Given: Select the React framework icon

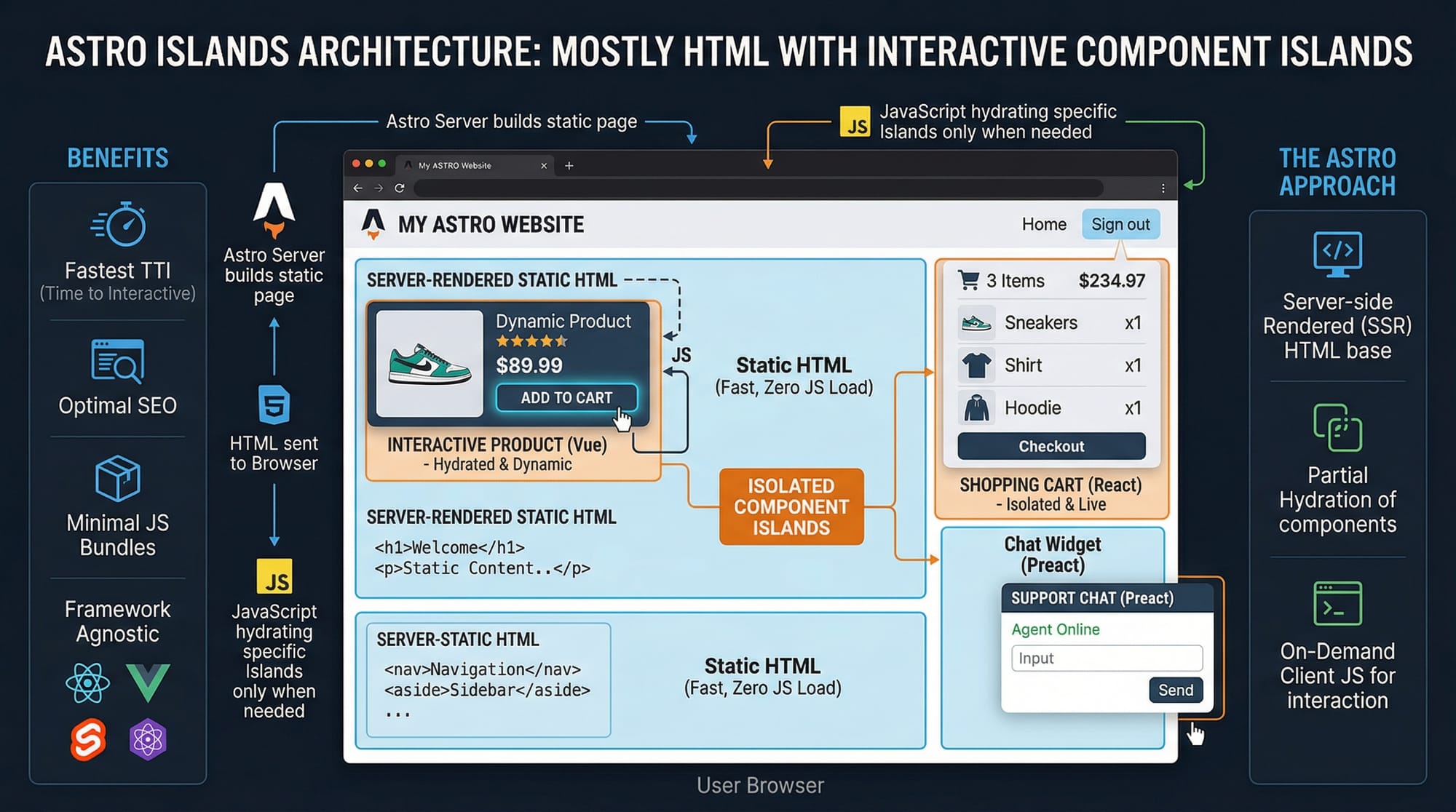Looking at the screenshot, I should (87, 684).
